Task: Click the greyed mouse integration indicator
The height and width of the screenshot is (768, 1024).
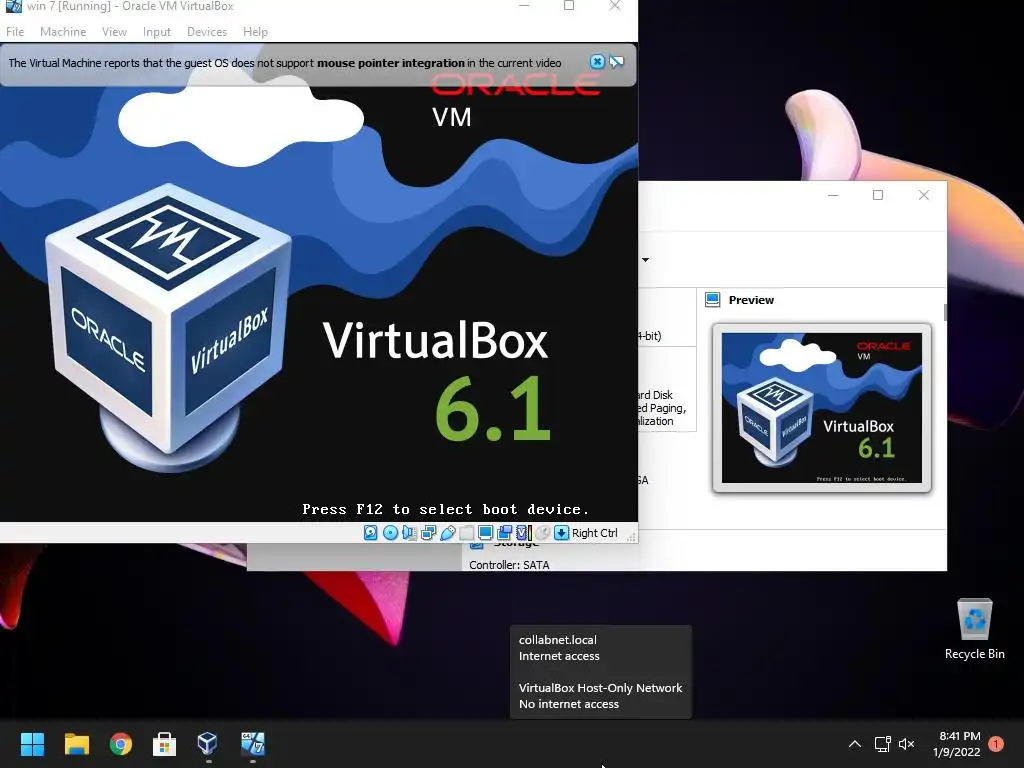Action: tap(542, 533)
